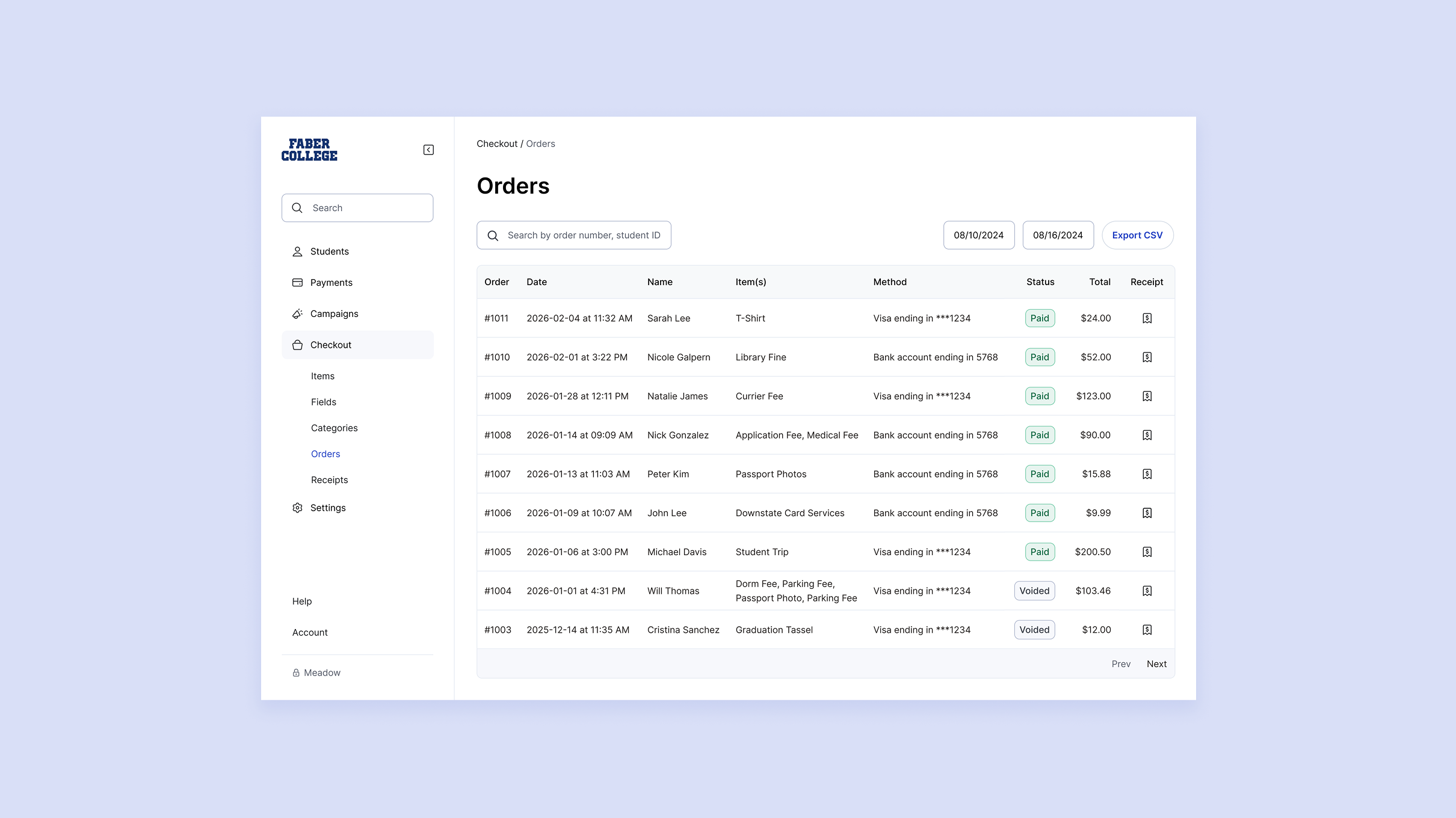Click receipt icon for Cristina Sanchez order
The image size is (1456, 818).
pyautogui.click(x=1147, y=630)
